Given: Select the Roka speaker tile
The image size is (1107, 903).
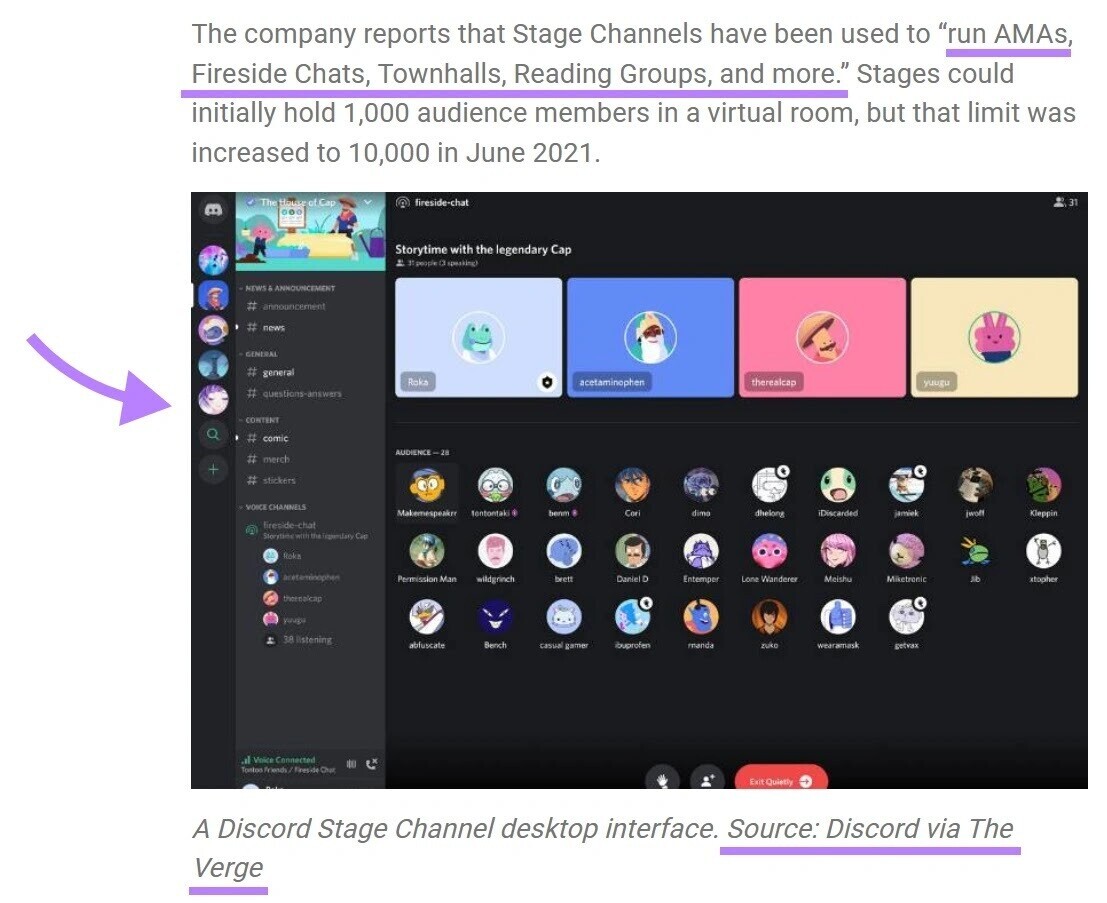Looking at the screenshot, I should tap(479, 337).
